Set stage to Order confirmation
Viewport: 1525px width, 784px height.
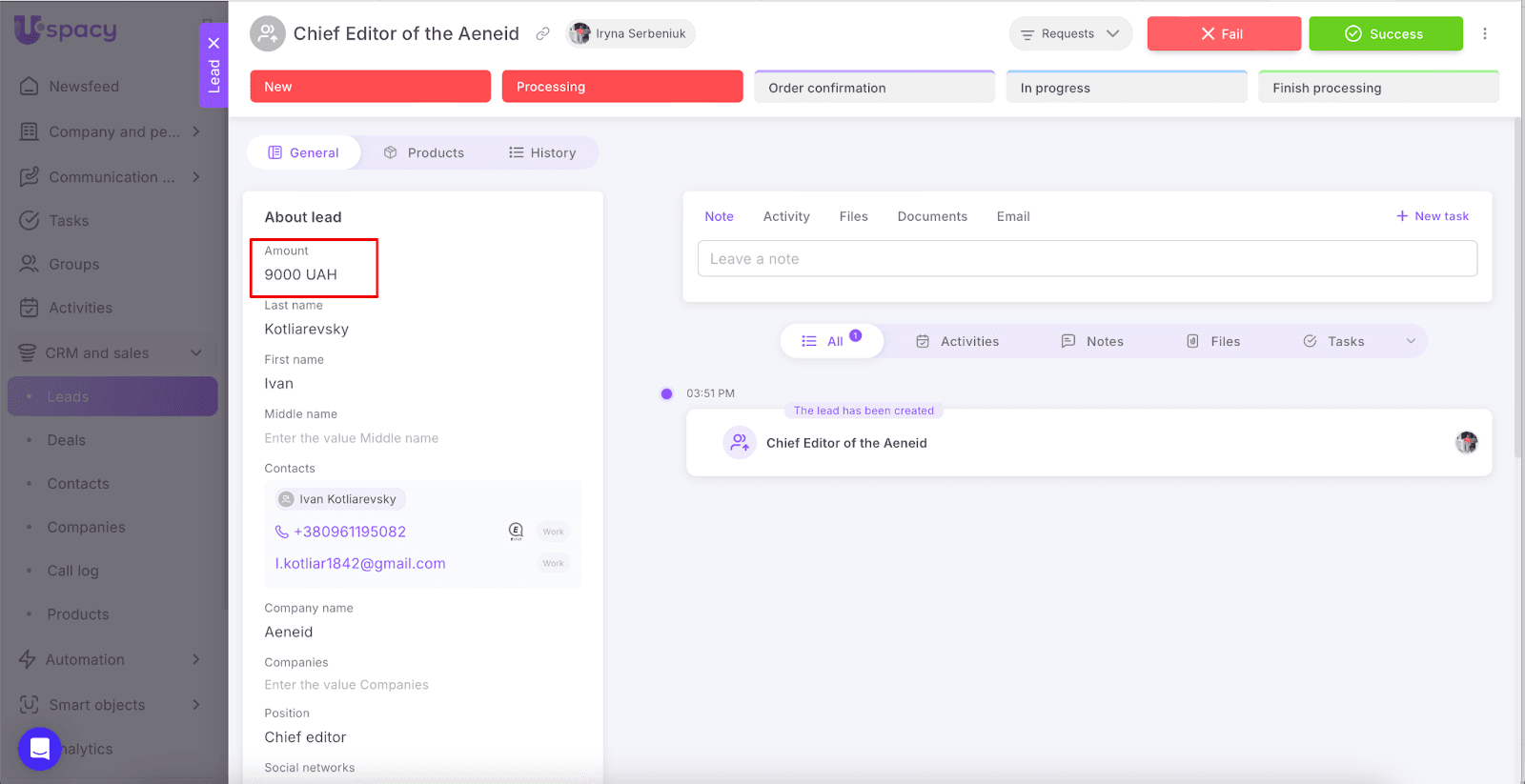click(874, 88)
